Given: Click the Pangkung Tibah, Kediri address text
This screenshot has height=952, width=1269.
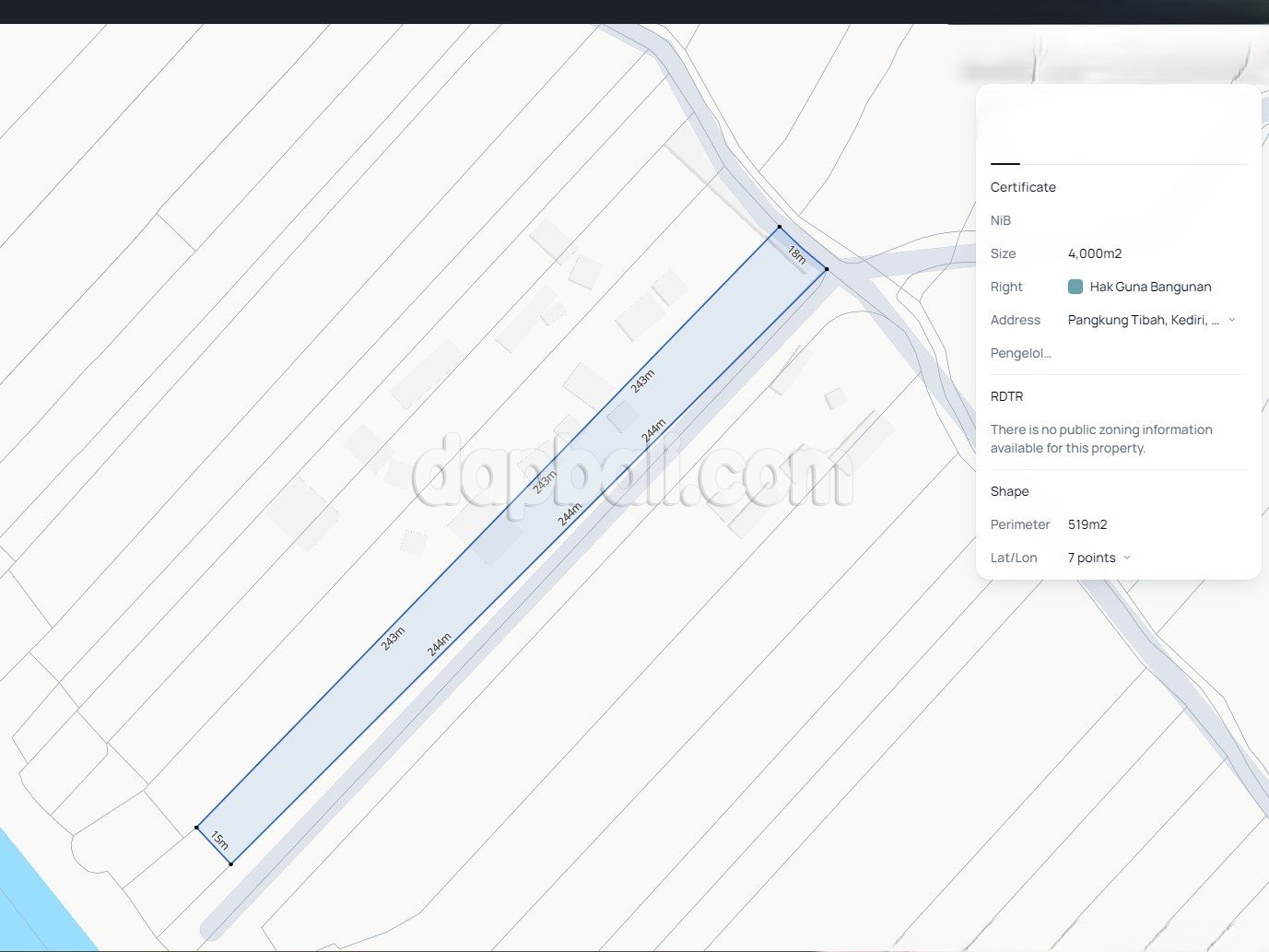Looking at the screenshot, I should point(1143,320).
